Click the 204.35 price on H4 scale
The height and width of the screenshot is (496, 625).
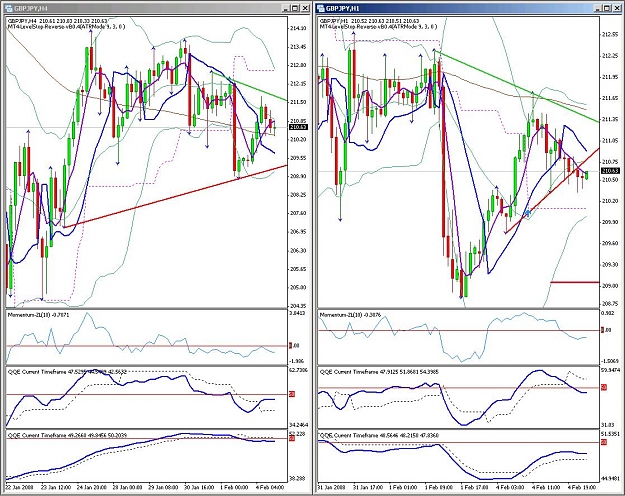point(299,306)
